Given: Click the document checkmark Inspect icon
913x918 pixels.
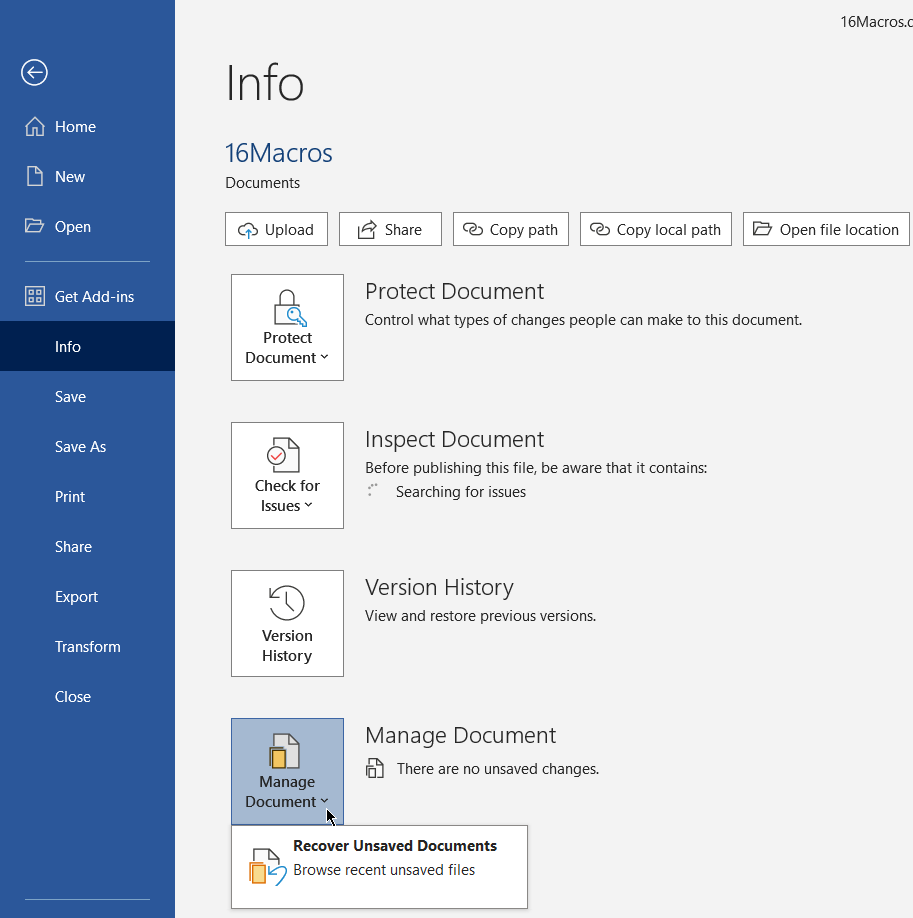Looking at the screenshot, I should click(x=284, y=455).
